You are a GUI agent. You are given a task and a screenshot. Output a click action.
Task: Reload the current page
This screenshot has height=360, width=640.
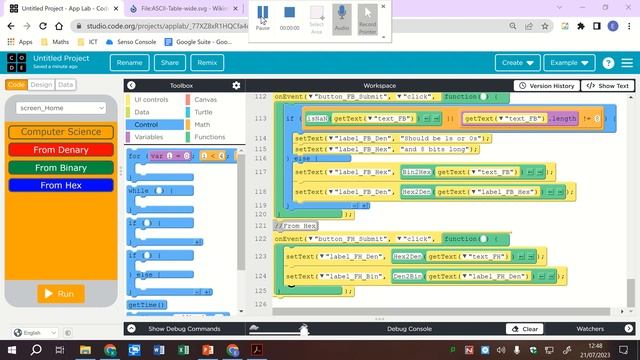43,26
